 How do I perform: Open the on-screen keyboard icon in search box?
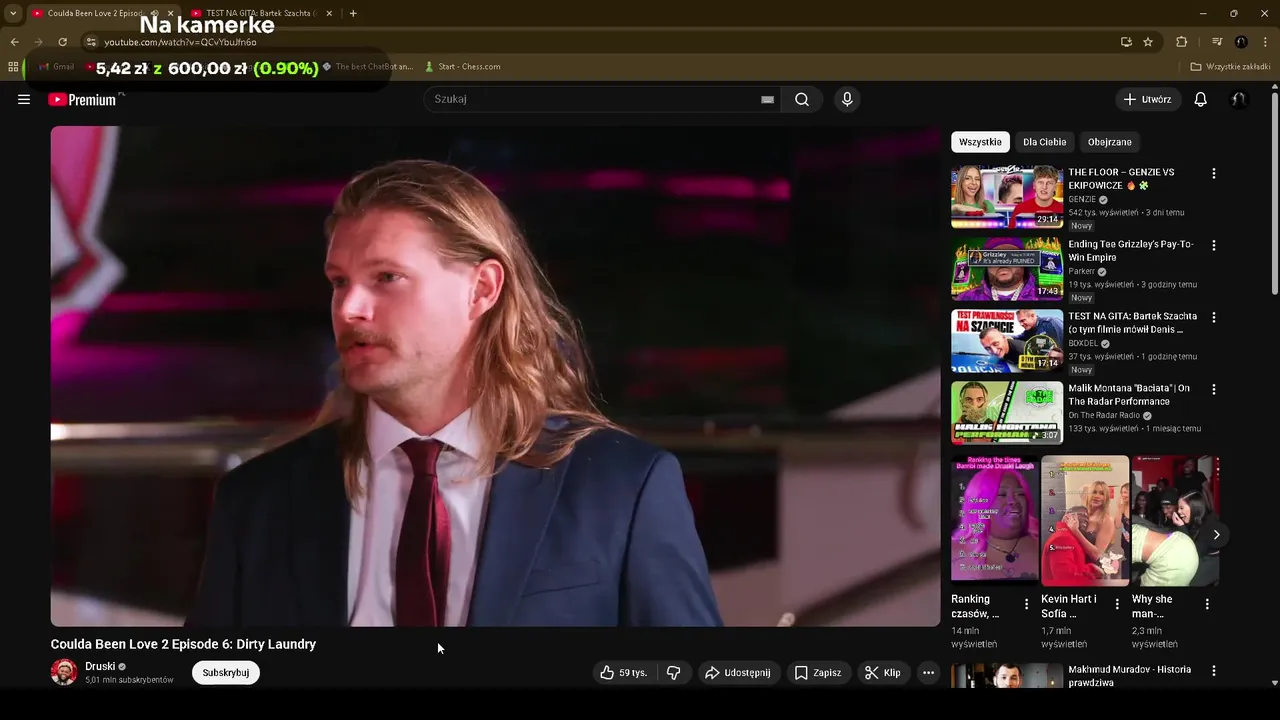pyautogui.click(x=767, y=99)
